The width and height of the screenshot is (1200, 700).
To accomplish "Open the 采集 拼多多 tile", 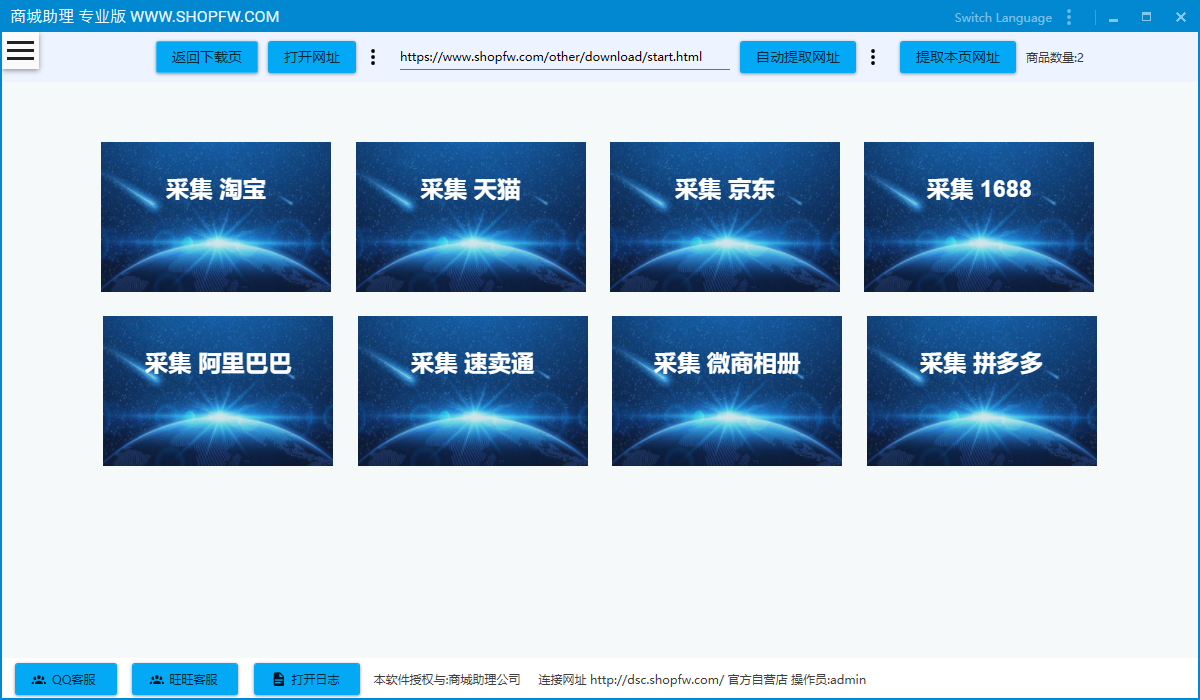I will point(982,391).
